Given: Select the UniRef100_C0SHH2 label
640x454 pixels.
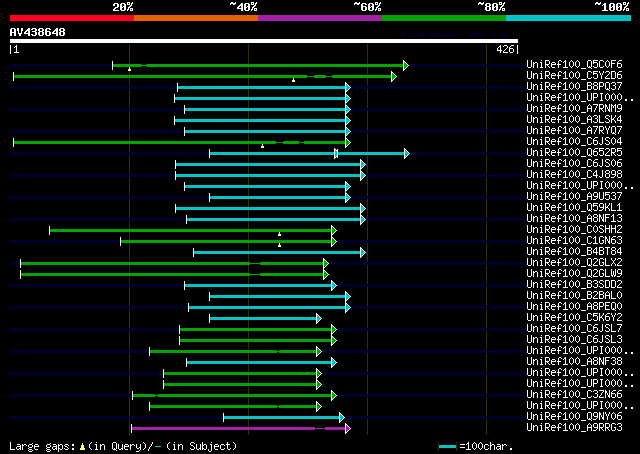Looking at the screenshot, I should (x=574, y=230).
